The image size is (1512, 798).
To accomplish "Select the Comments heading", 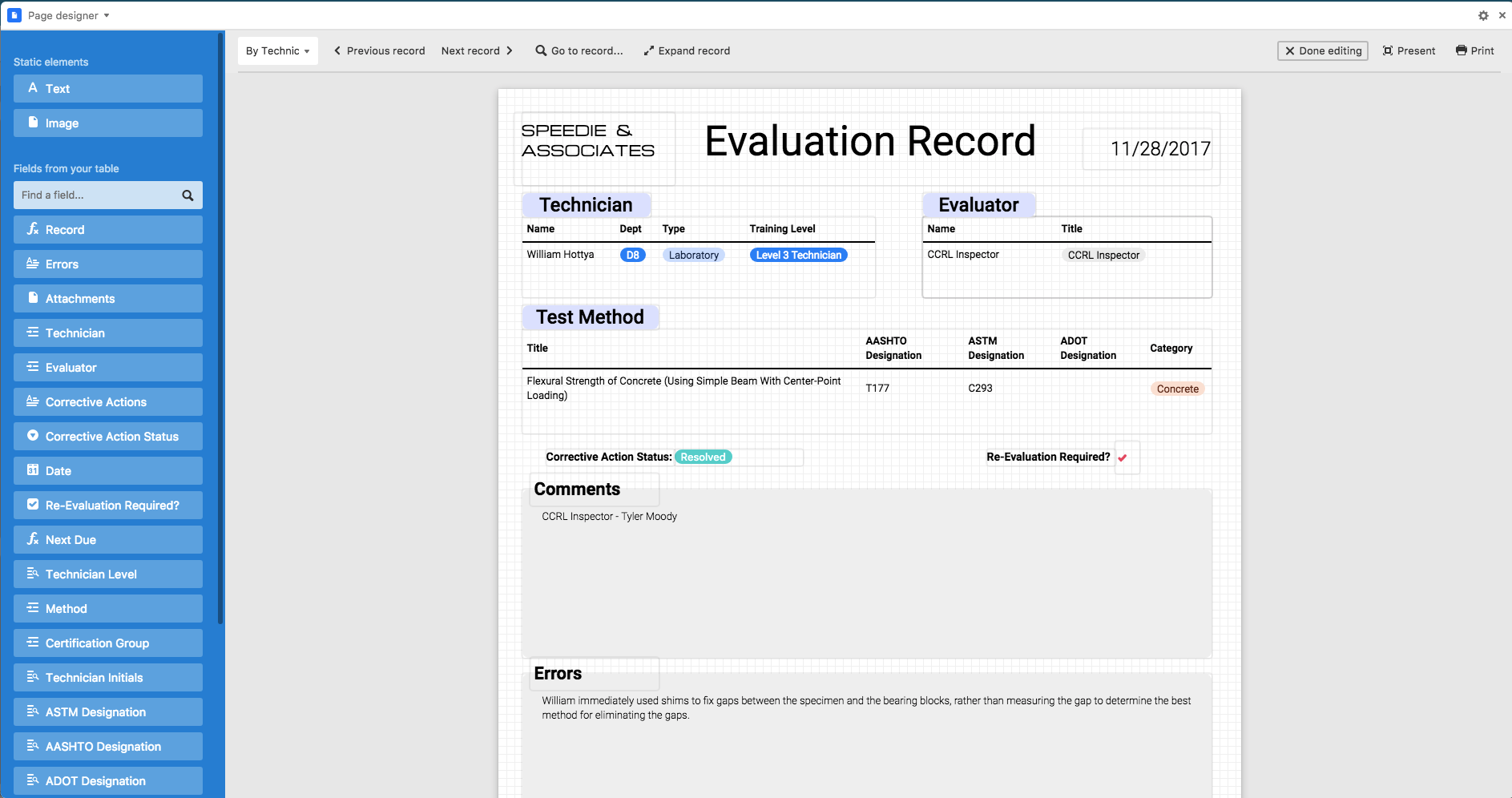I will click(x=577, y=489).
